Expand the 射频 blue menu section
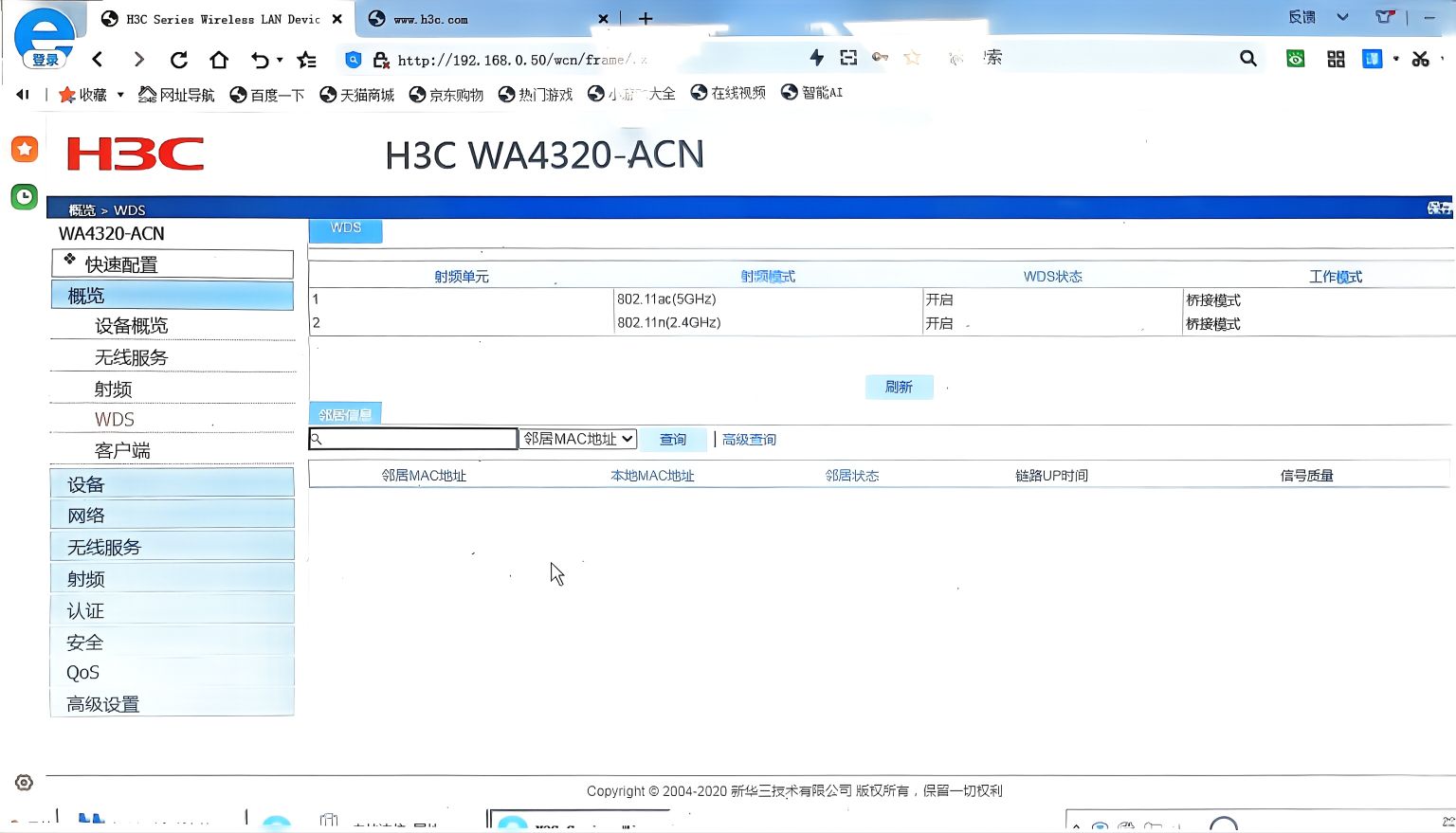This screenshot has height=833, width=1456. [x=172, y=579]
